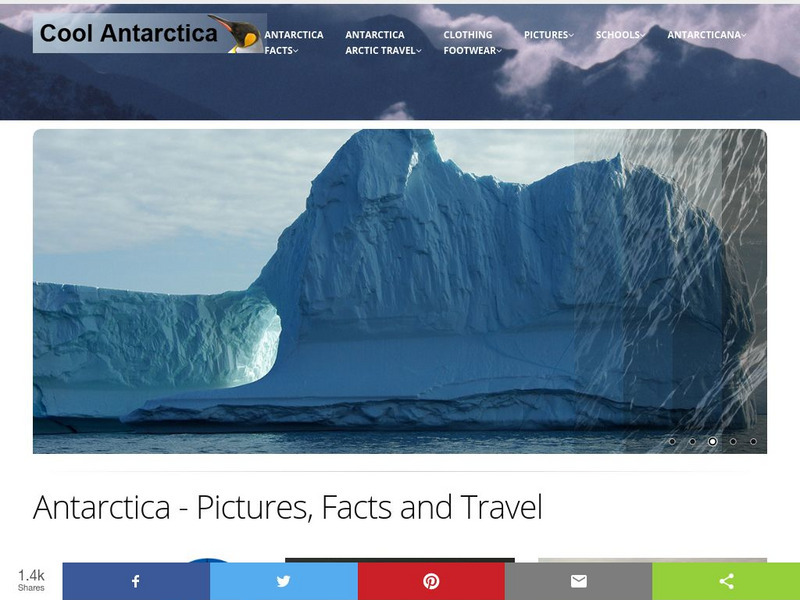Image resolution: width=800 pixels, height=600 pixels.
Task: Select the second slideshow dot
Action: (692, 441)
